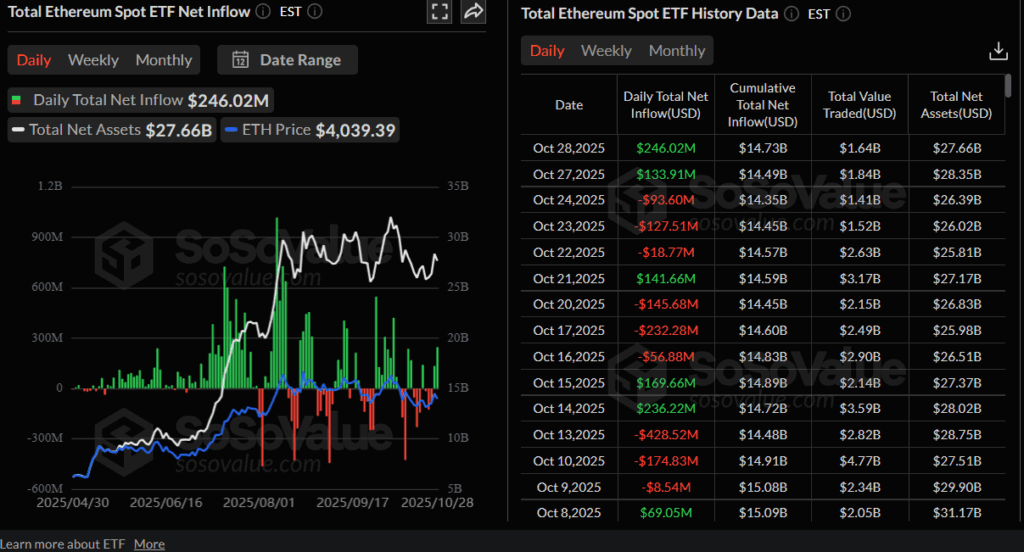
Task: Click the $69.05M inflow value
Action: [665, 513]
